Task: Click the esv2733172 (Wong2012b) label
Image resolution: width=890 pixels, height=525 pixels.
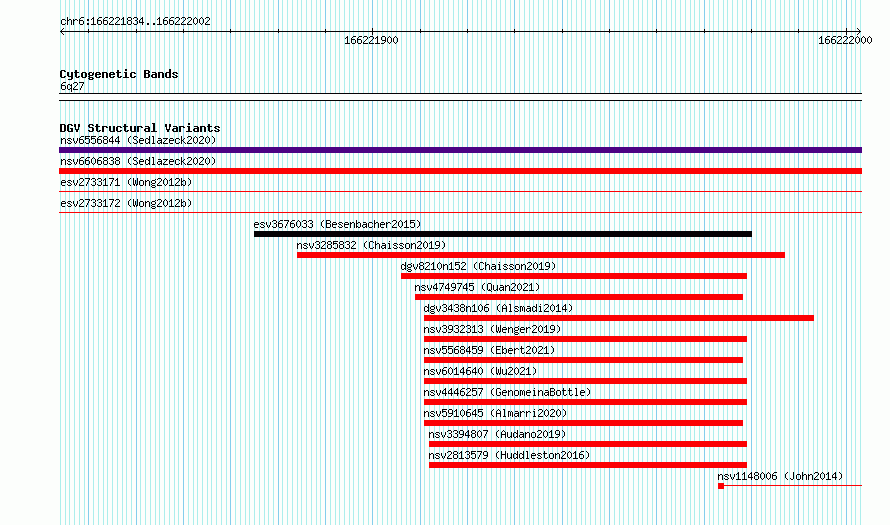Action: pyautogui.click(x=126, y=203)
